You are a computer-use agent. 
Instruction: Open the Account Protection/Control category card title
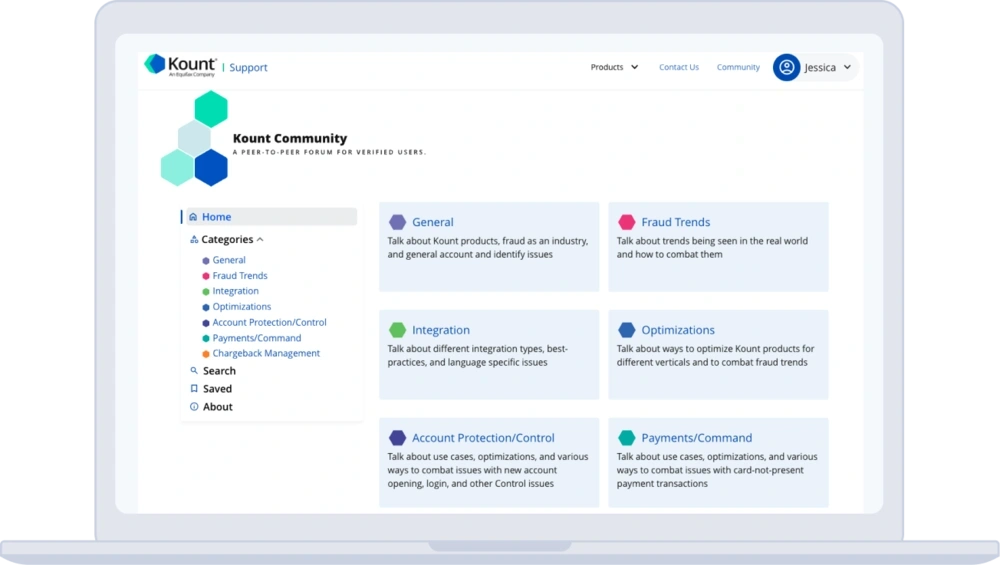coord(483,438)
